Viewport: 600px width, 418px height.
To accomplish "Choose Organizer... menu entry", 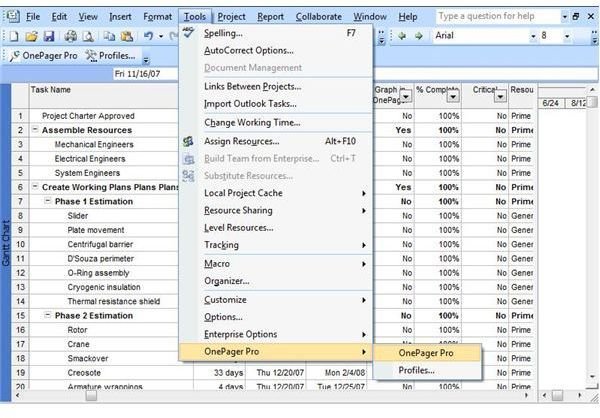I will point(276,281).
